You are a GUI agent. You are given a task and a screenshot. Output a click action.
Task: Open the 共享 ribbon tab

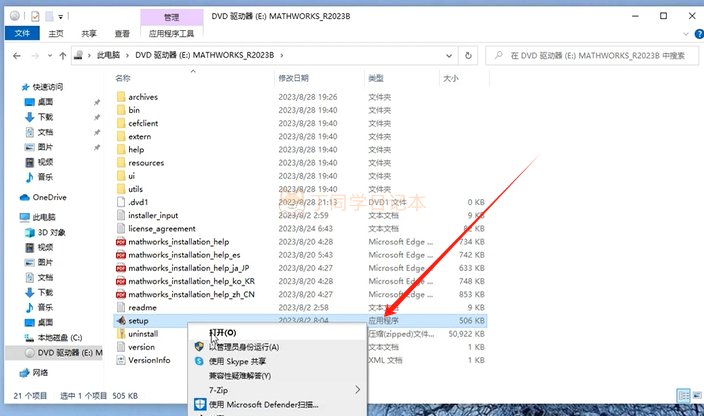[x=89, y=34]
